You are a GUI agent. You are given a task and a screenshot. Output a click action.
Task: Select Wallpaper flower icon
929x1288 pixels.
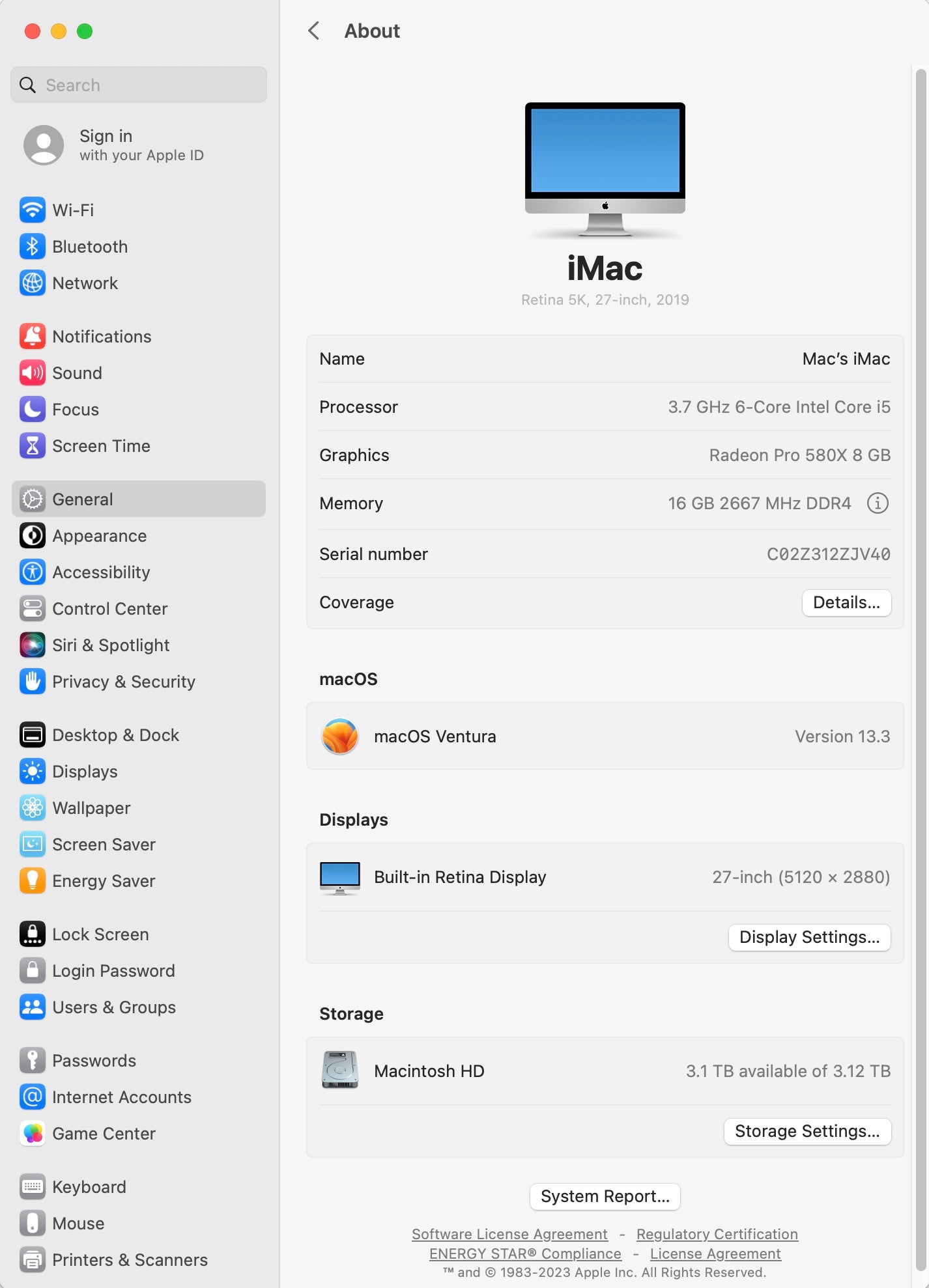[33, 807]
